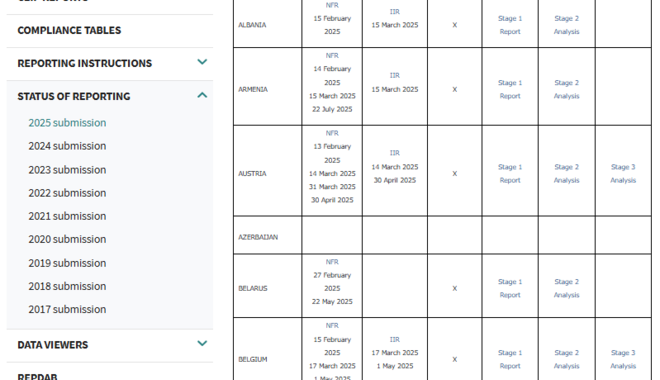Open Austria Stage 2 Analysis
Screen dimensions: 660x380
pos(566,173)
